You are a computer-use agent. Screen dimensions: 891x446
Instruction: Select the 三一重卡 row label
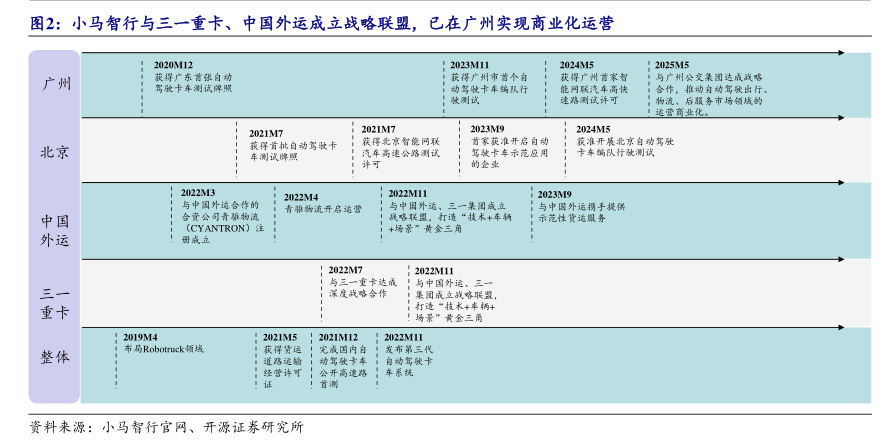[54, 302]
